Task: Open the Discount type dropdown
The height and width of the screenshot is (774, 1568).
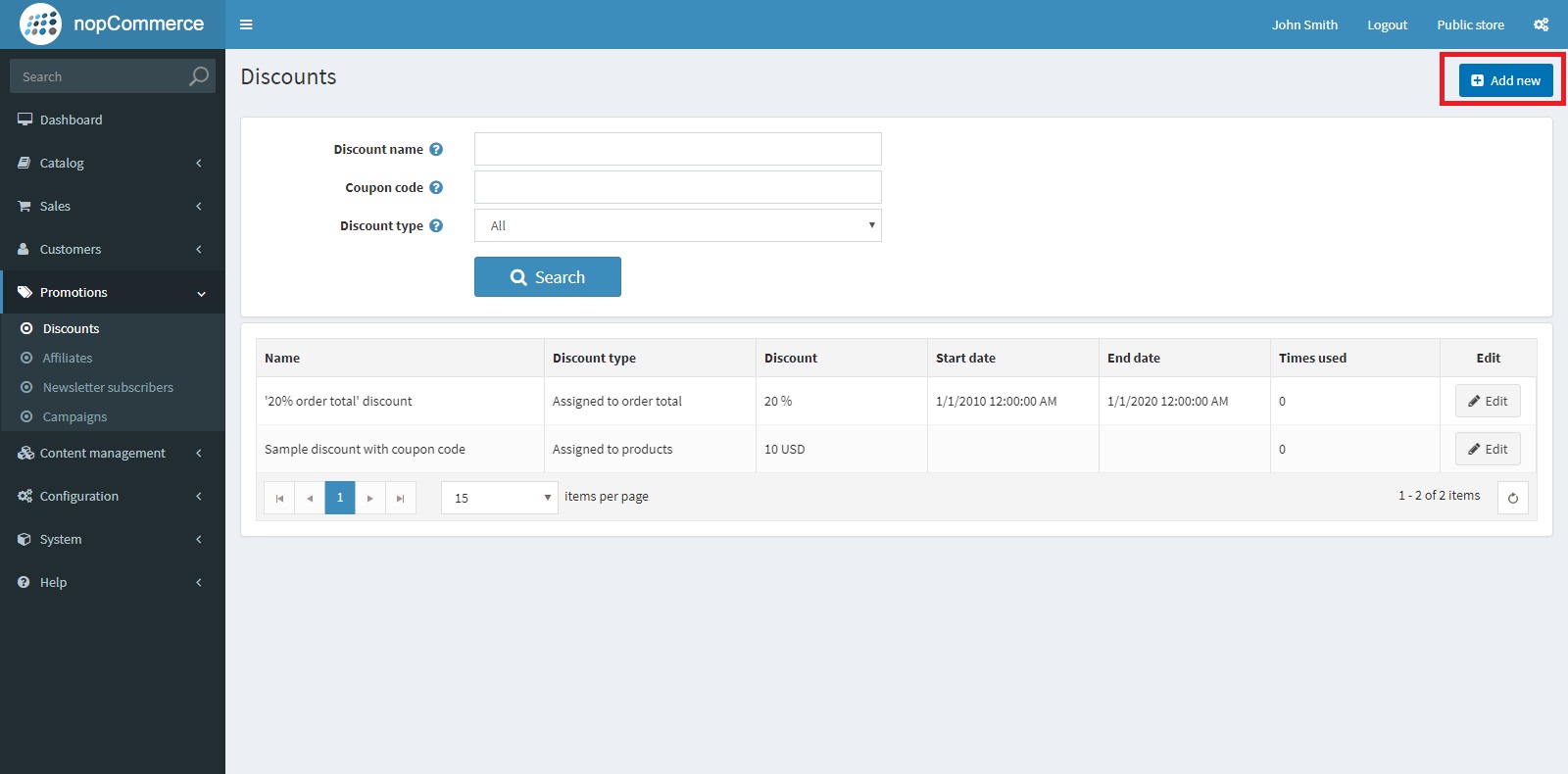Action: 678,225
